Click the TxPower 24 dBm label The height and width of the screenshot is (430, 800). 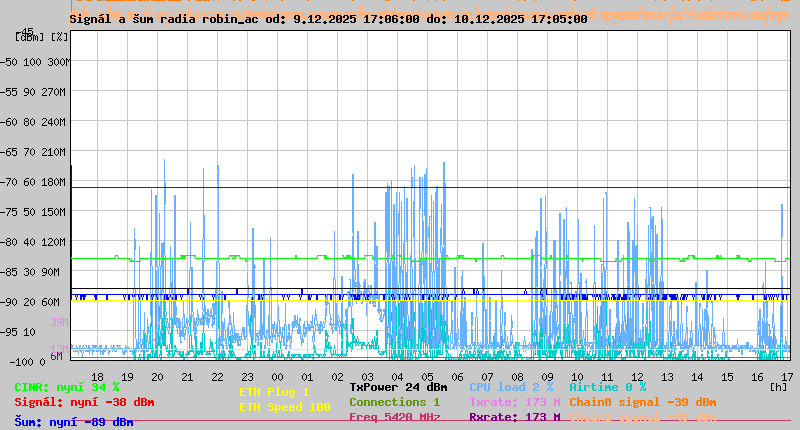[x=398, y=387]
